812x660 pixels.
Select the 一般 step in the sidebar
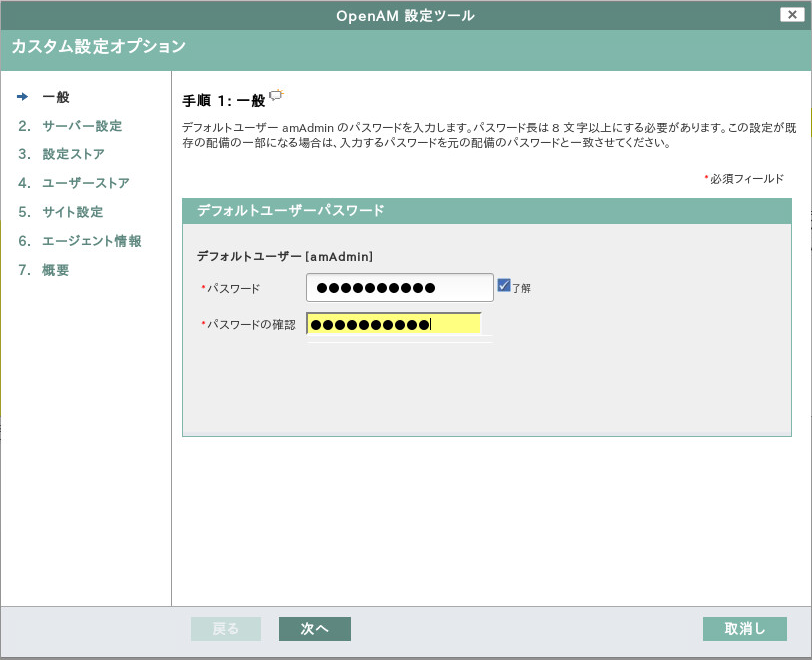[x=55, y=98]
